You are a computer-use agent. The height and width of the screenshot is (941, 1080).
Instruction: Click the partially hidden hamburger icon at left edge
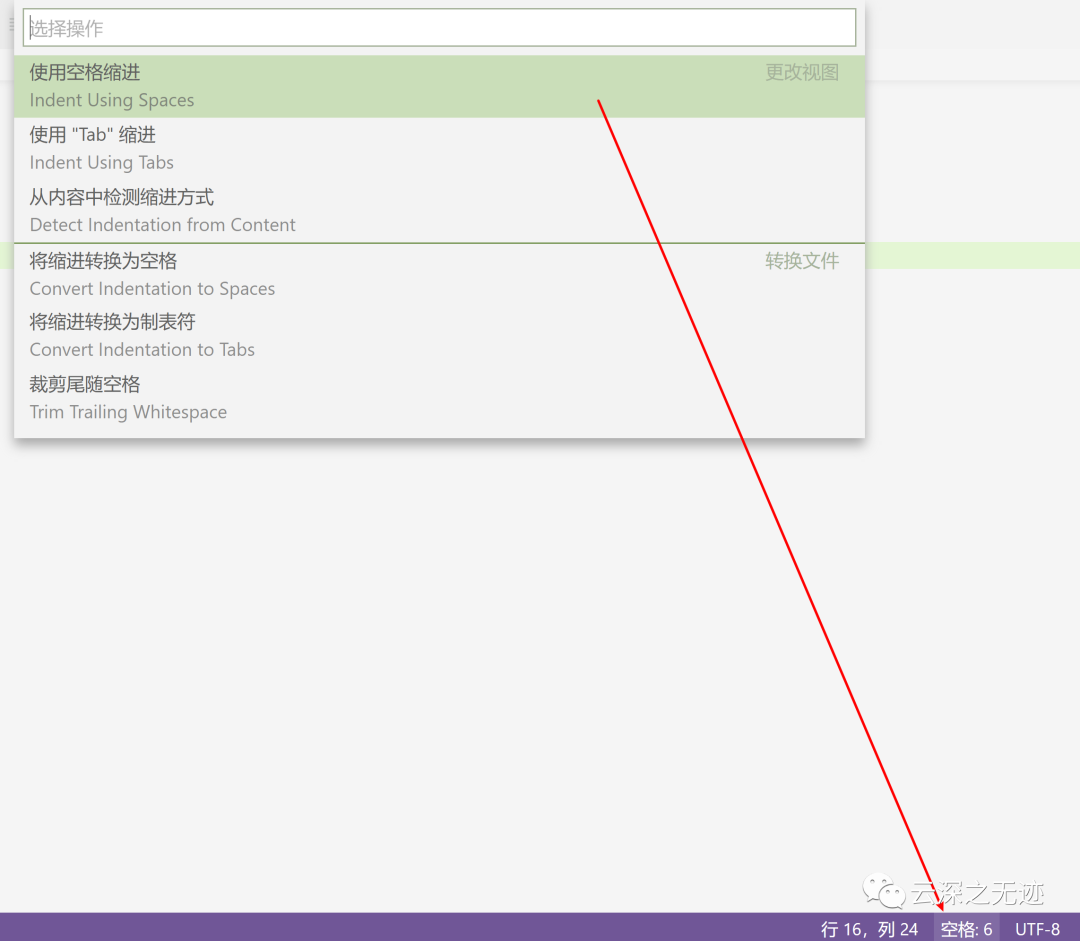11,24
